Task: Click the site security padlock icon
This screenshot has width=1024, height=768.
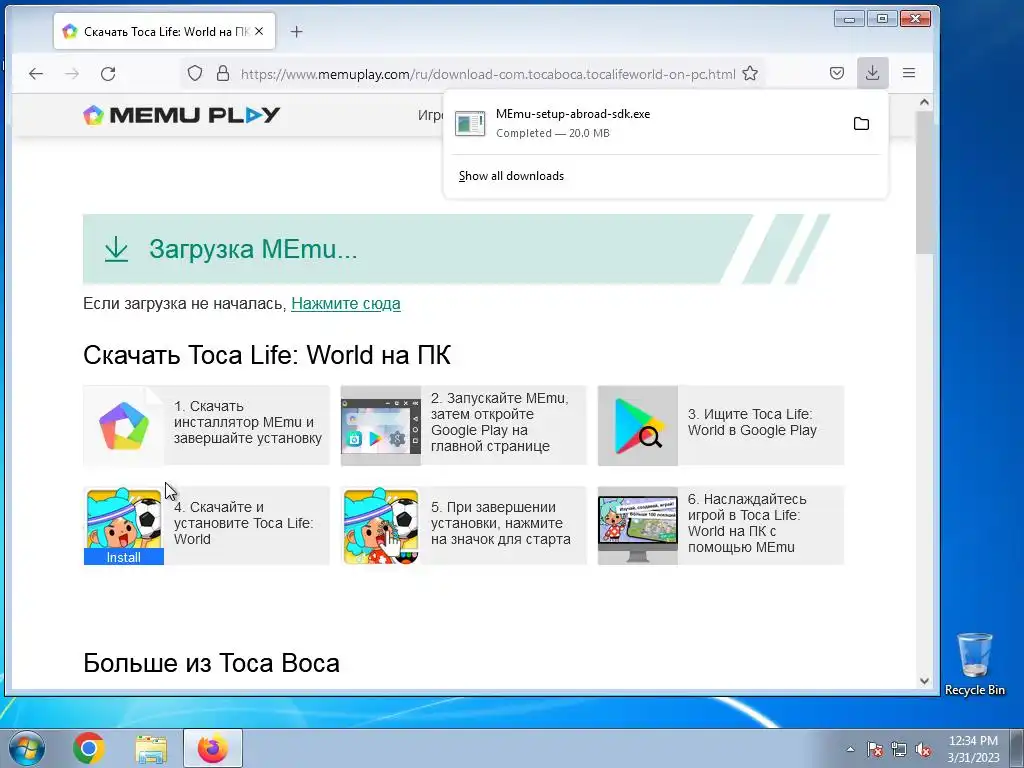Action: coord(223,73)
